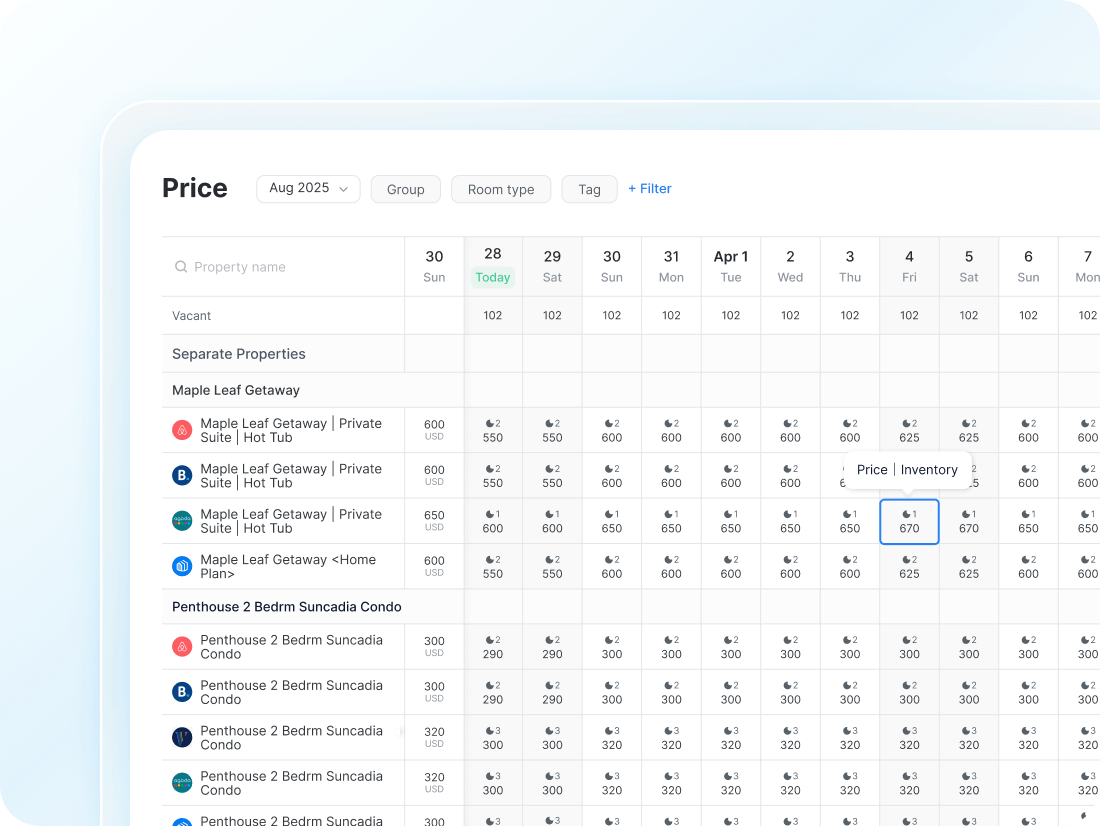Select the Vrbo icon for Penthouse Suncadia Condo
Viewport: 1100px width, 826px height.
[182, 737]
